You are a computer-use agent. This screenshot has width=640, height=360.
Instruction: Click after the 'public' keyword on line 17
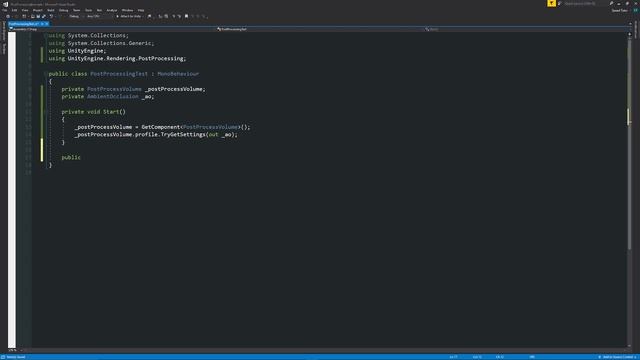82,158
